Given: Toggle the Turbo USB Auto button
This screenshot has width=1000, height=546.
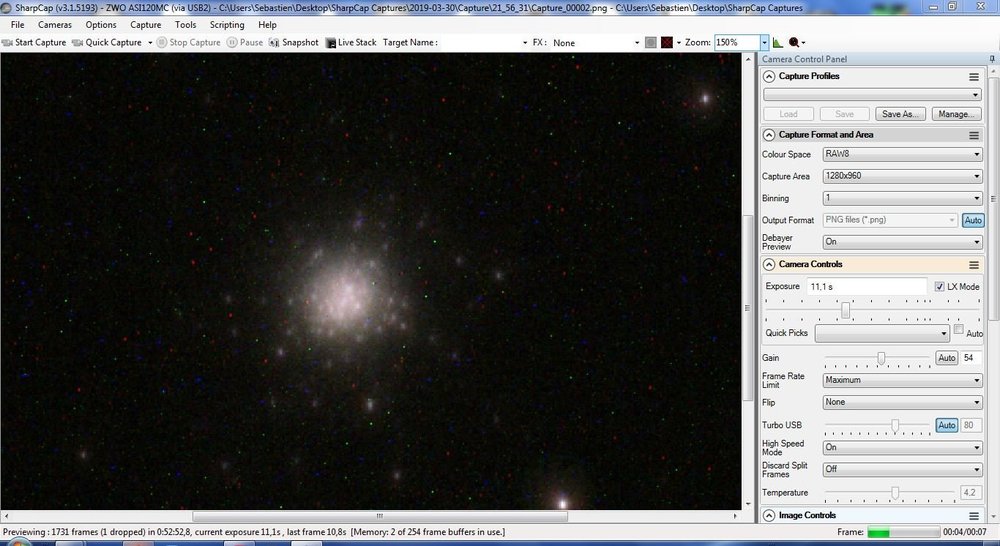Looking at the screenshot, I should [x=946, y=425].
